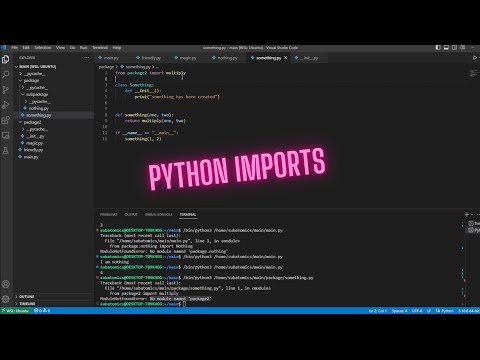This screenshot has width=480, height=360.
Task: Open the Run menu
Action: pos(83,48)
